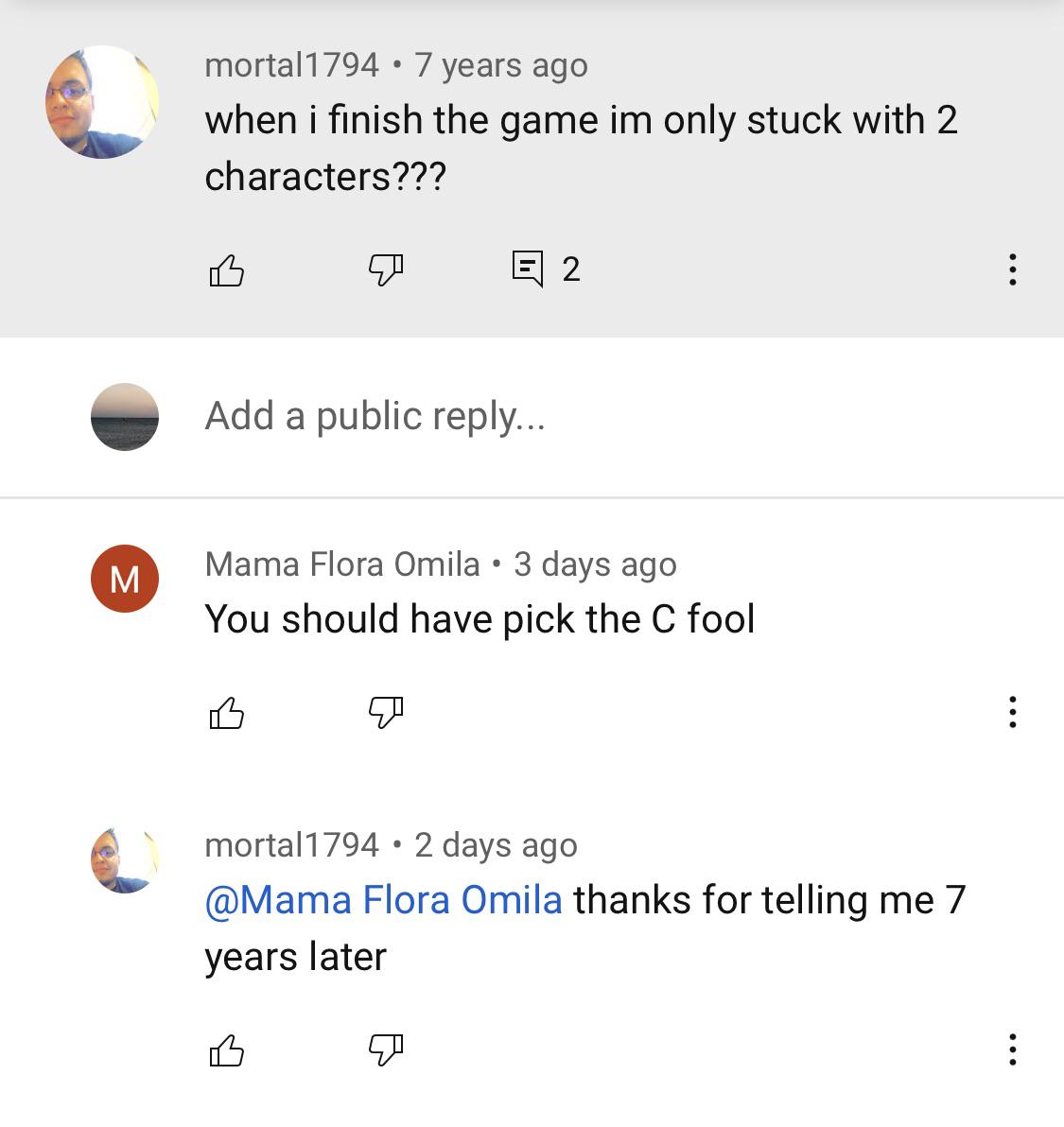Select Mama Flora Omila's comment timestamp

595,563
